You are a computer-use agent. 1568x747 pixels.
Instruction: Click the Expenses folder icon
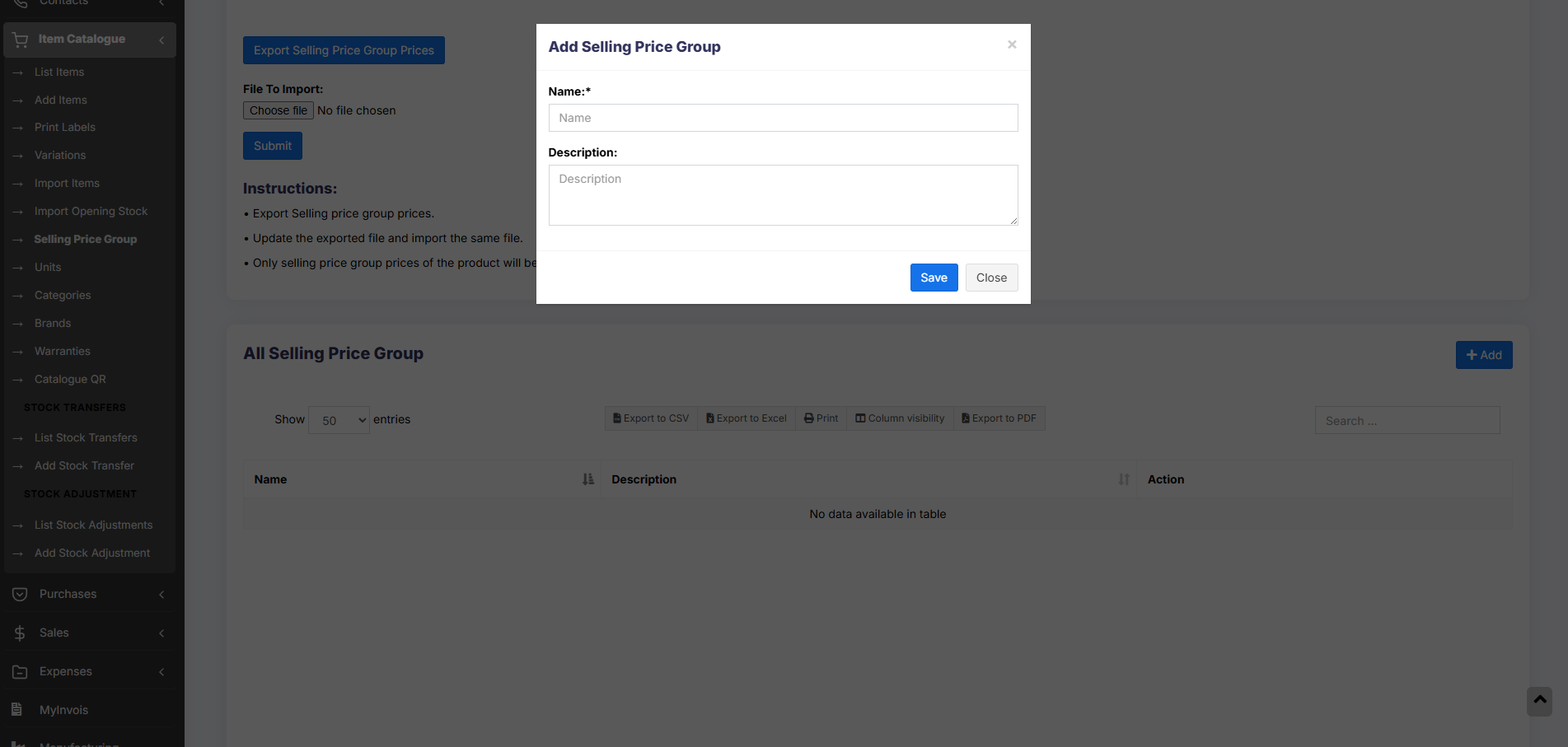pyautogui.click(x=20, y=671)
